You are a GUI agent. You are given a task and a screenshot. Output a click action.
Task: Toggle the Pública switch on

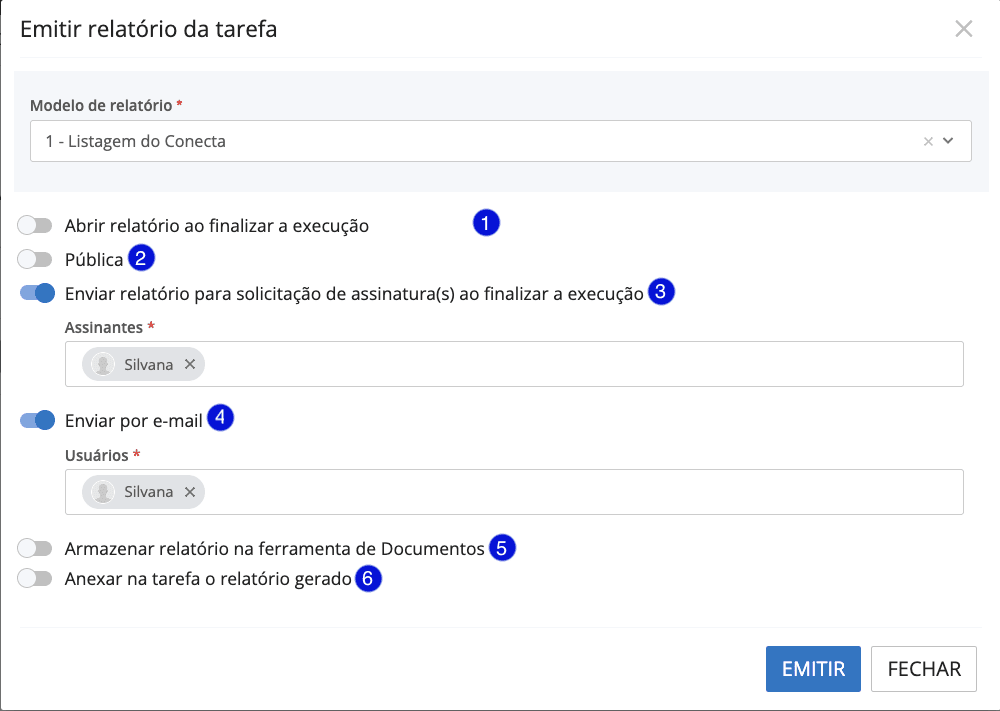[x=35, y=260]
